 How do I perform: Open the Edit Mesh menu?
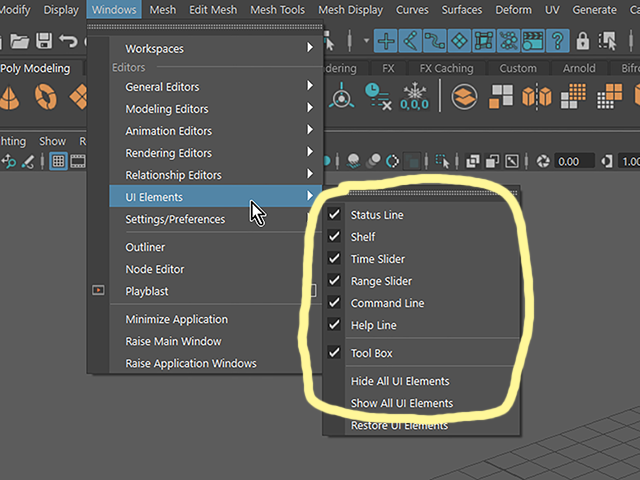coord(213,9)
